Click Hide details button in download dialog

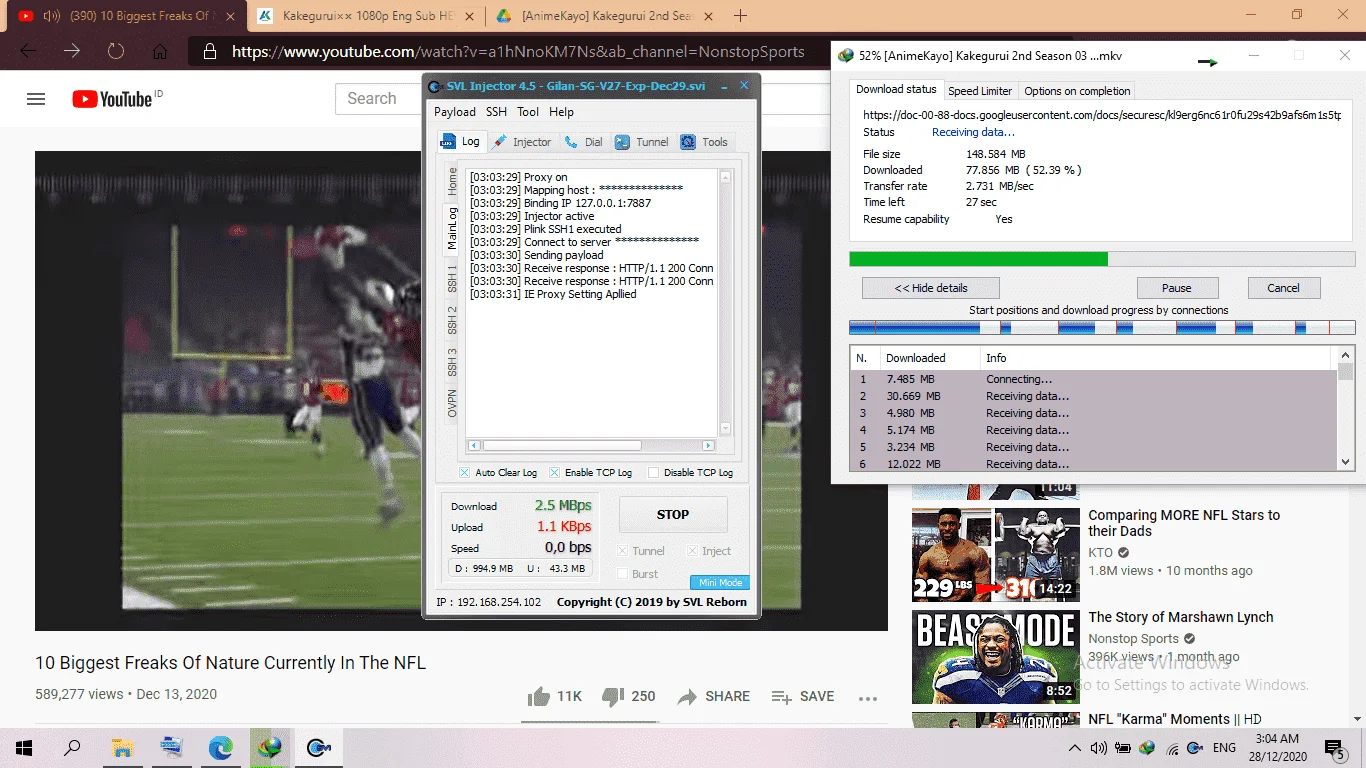(x=931, y=288)
